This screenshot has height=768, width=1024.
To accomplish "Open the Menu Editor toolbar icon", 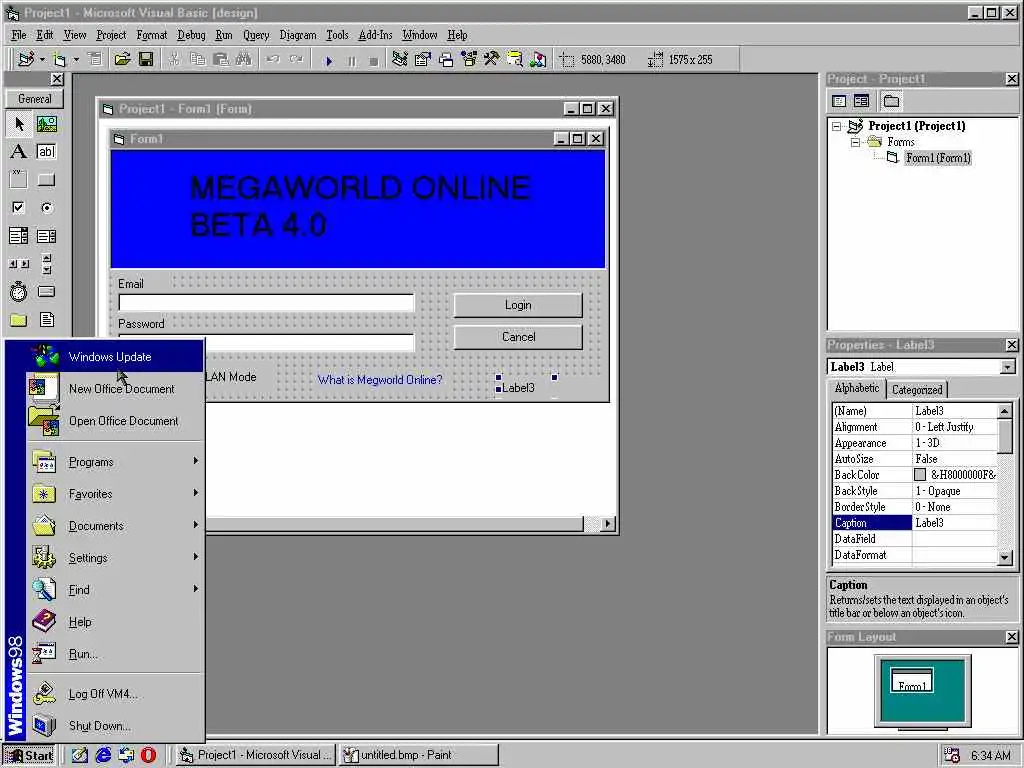I will coord(95,59).
